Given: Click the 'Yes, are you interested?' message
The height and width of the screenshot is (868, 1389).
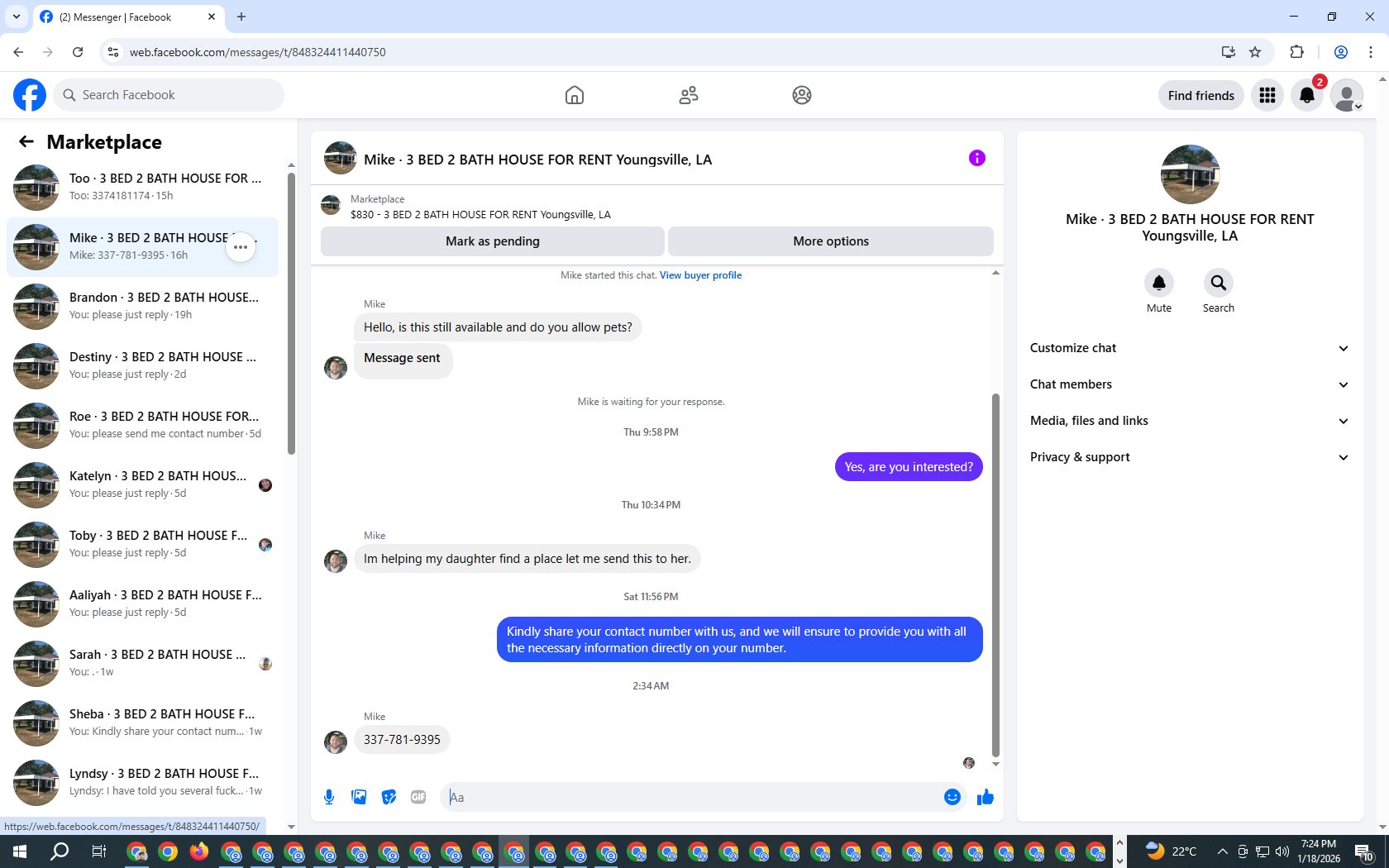Looking at the screenshot, I should point(909,467).
